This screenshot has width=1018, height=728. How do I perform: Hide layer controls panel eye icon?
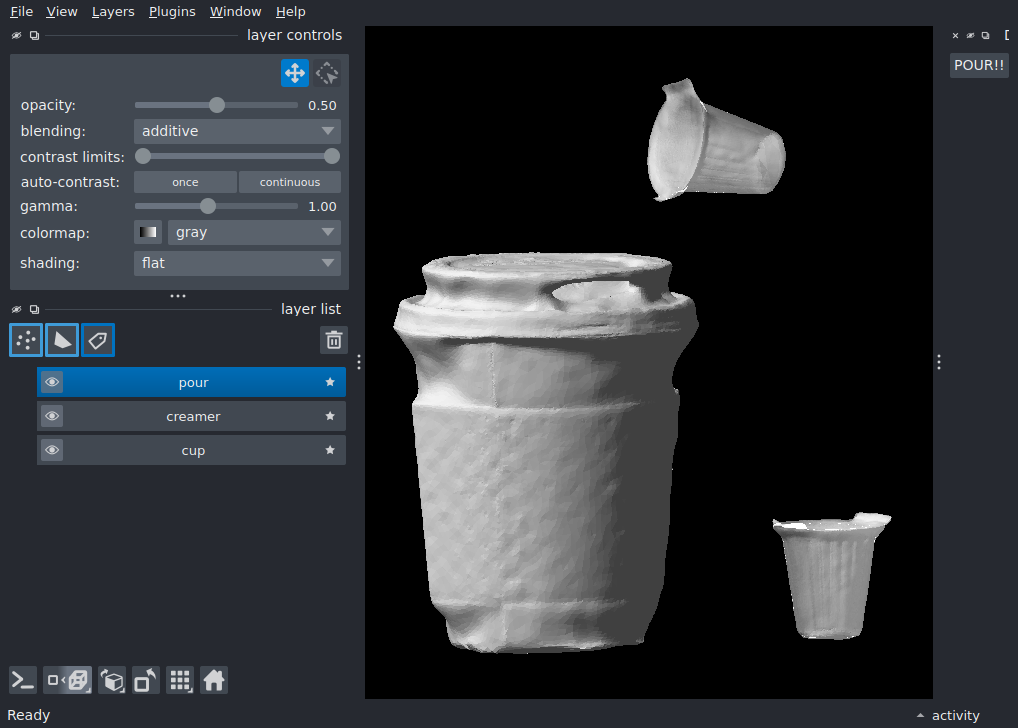(17, 36)
